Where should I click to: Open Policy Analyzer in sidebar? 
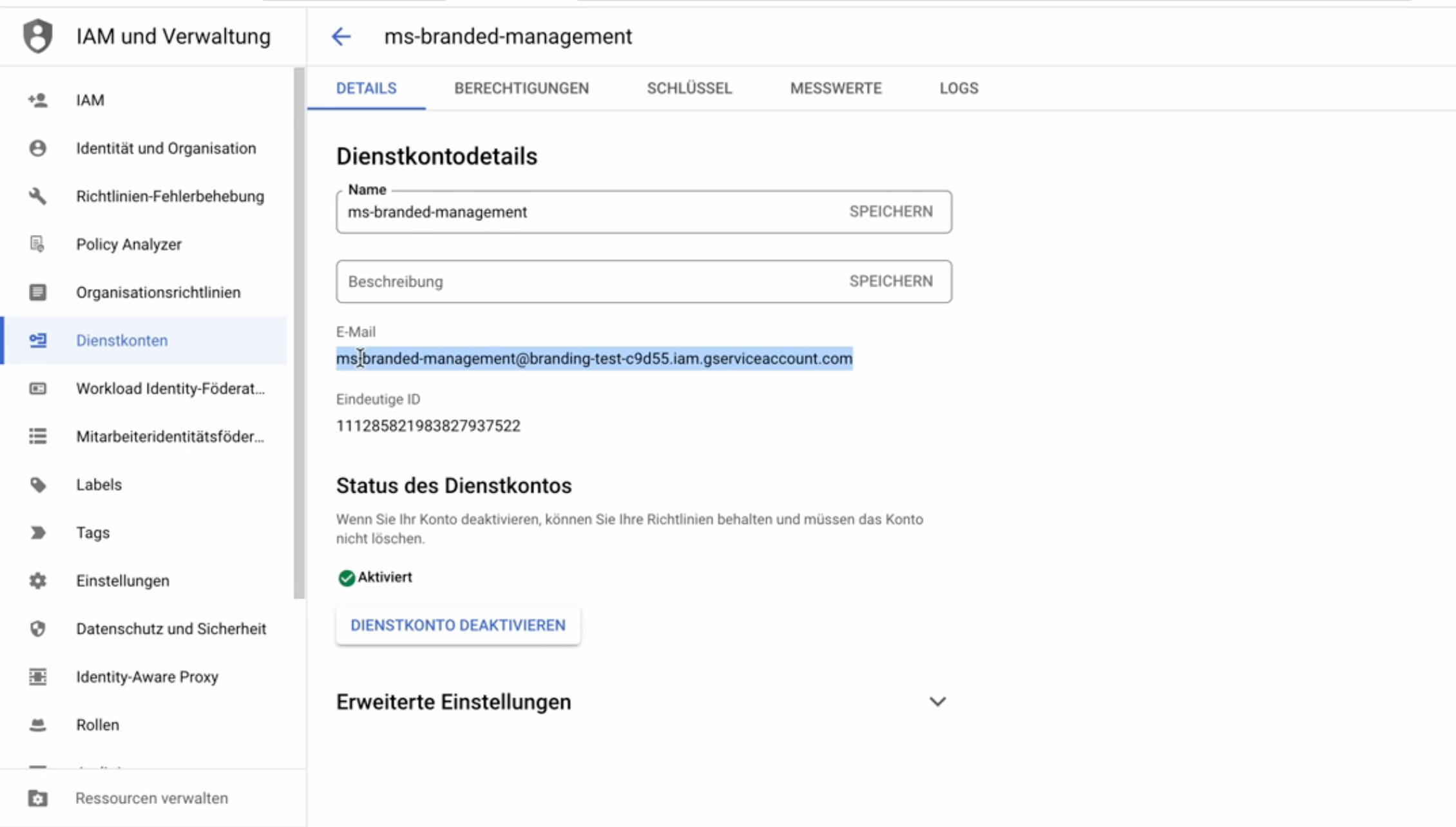(144, 244)
